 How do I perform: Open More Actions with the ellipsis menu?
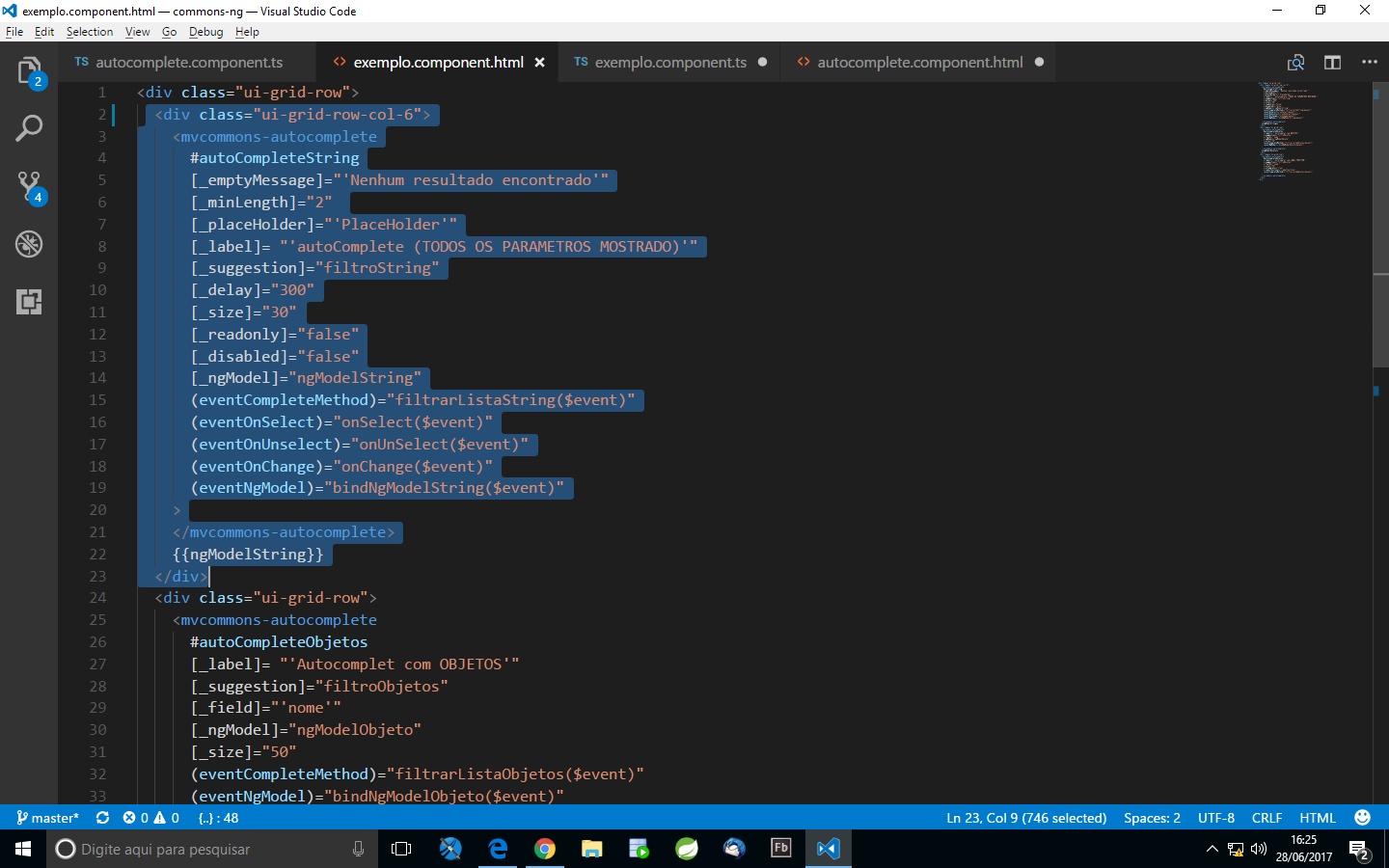pyautogui.click(x=1370, y=61)
